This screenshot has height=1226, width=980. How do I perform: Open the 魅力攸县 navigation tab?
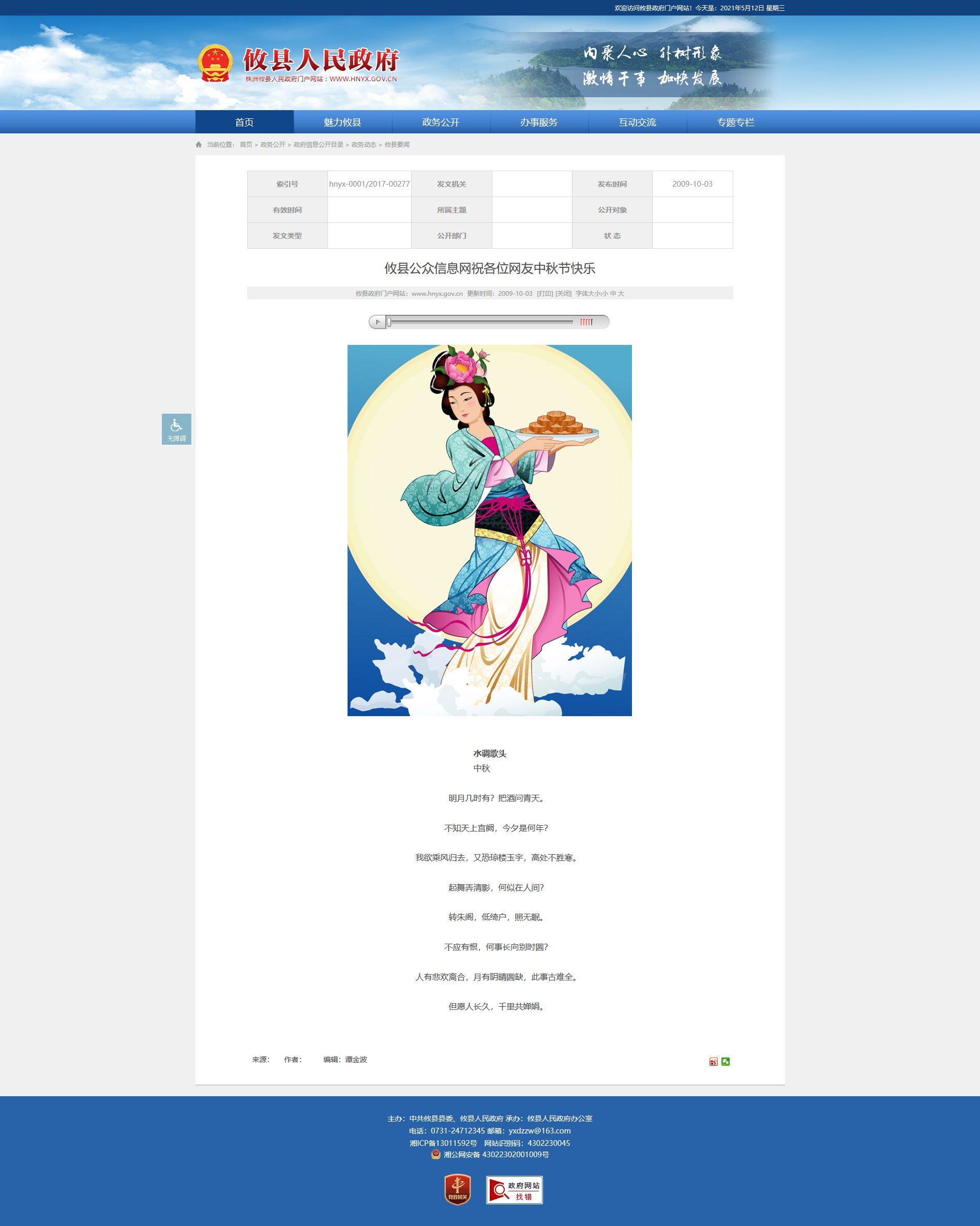(342, 122)
